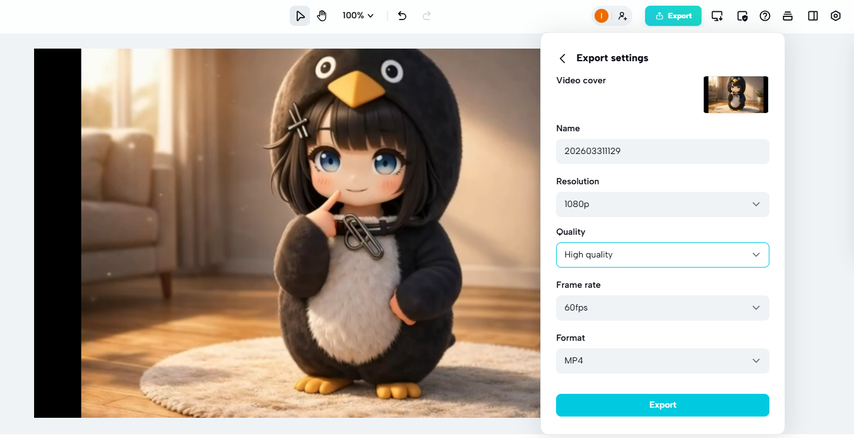The height and width of the screenshot is (438, 854).
Task: Open the Resolution 1080p dropdown
Action: tap(662, 204)
